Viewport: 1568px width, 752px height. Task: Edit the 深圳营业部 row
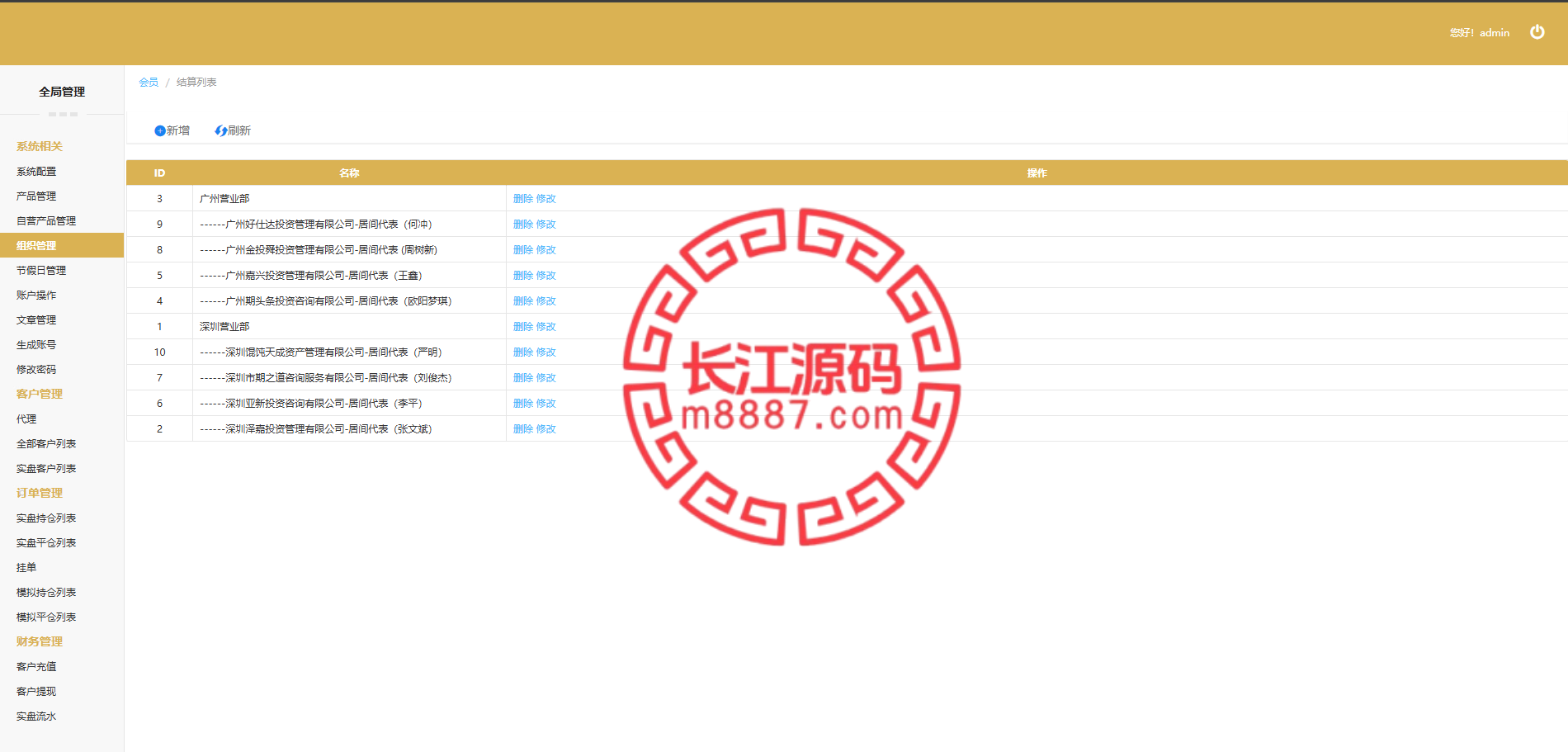pos(546,327)
